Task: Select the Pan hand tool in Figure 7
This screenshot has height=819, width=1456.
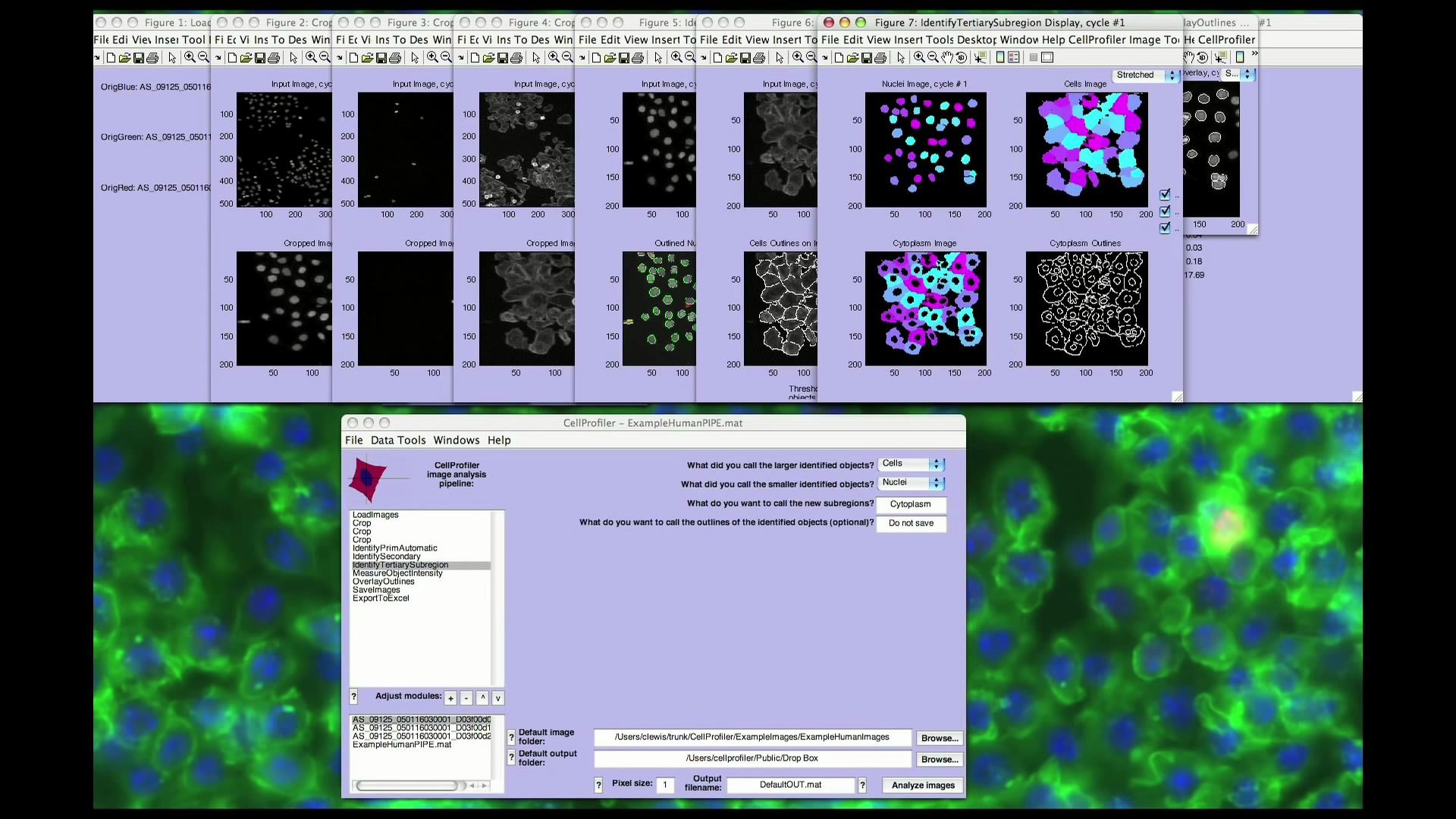Action: (947, 58)
